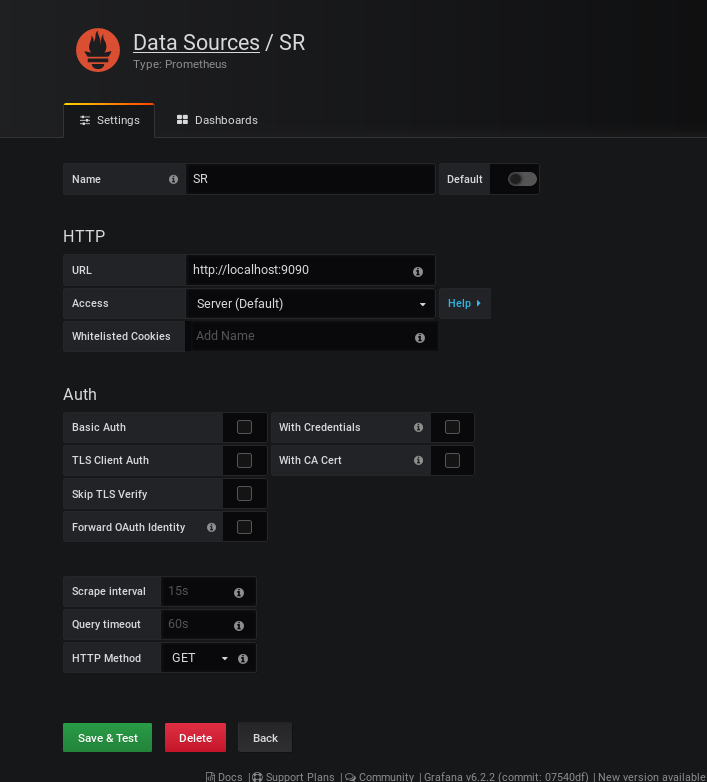Click the Whitelisted Cookies Add Name field
The image size is (707, 782).
(314, 336)
